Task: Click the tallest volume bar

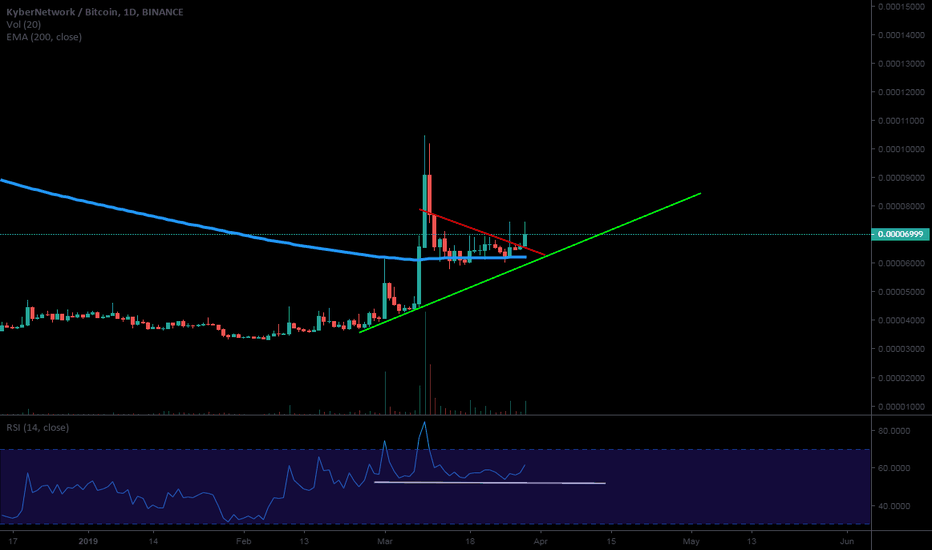Action: (426, 363)
